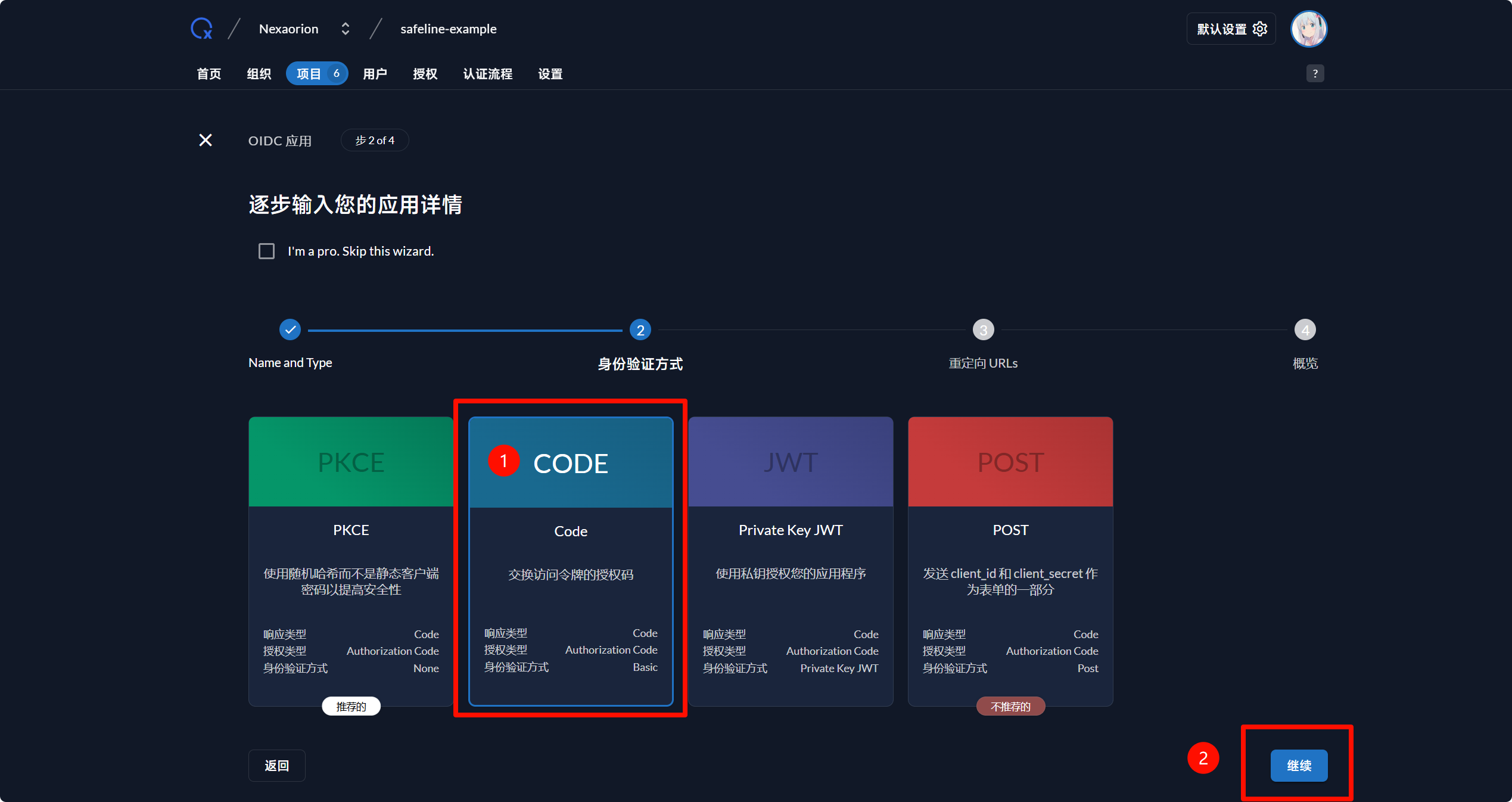Click the safeline-example breadcrumb link
1512x802 pixels.
point(448,29)
